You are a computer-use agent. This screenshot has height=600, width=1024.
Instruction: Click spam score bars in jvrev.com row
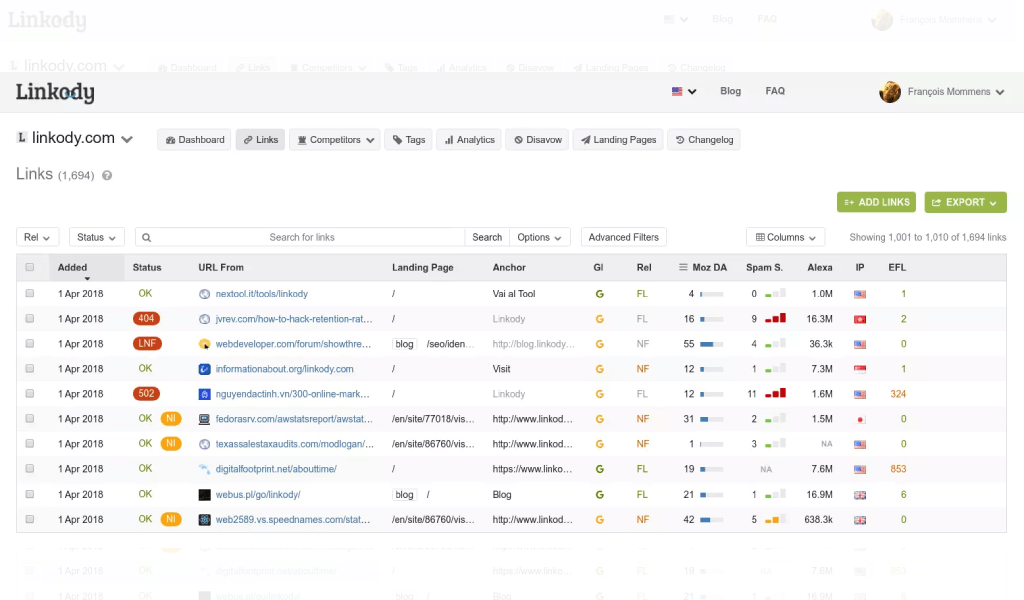click(x=775, y=319)
